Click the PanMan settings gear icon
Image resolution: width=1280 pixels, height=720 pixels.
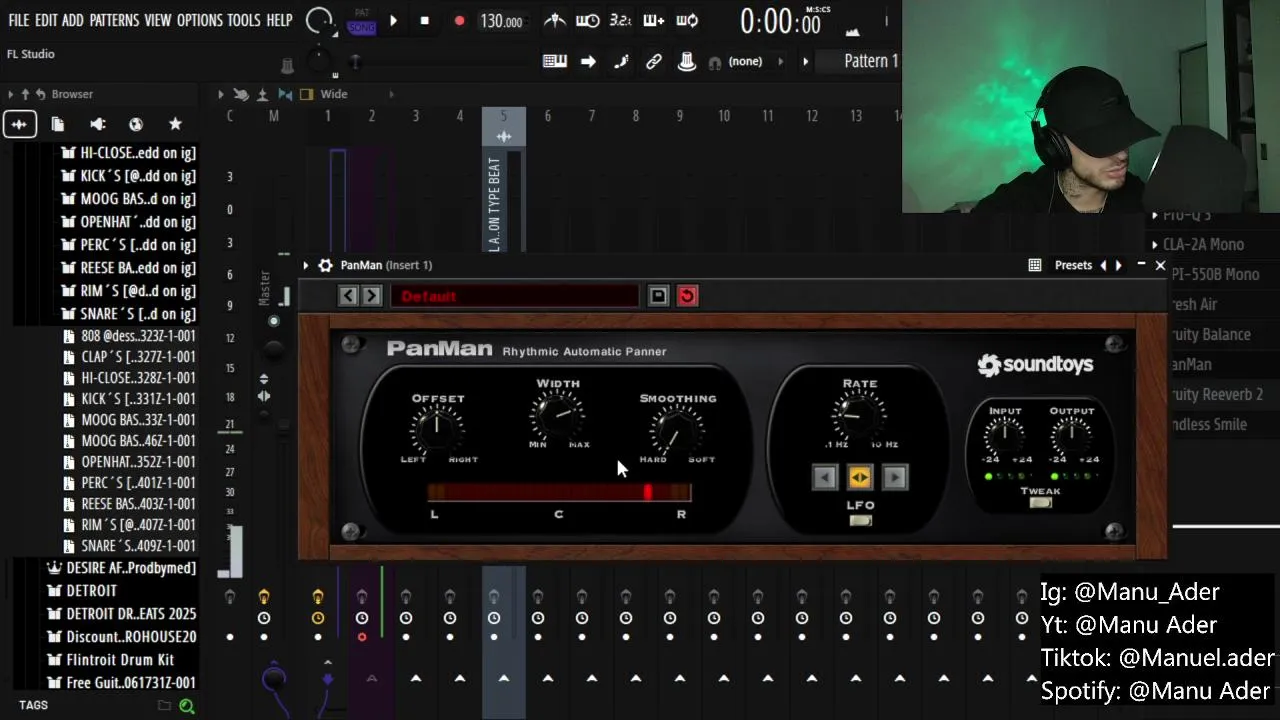(325, 265)
